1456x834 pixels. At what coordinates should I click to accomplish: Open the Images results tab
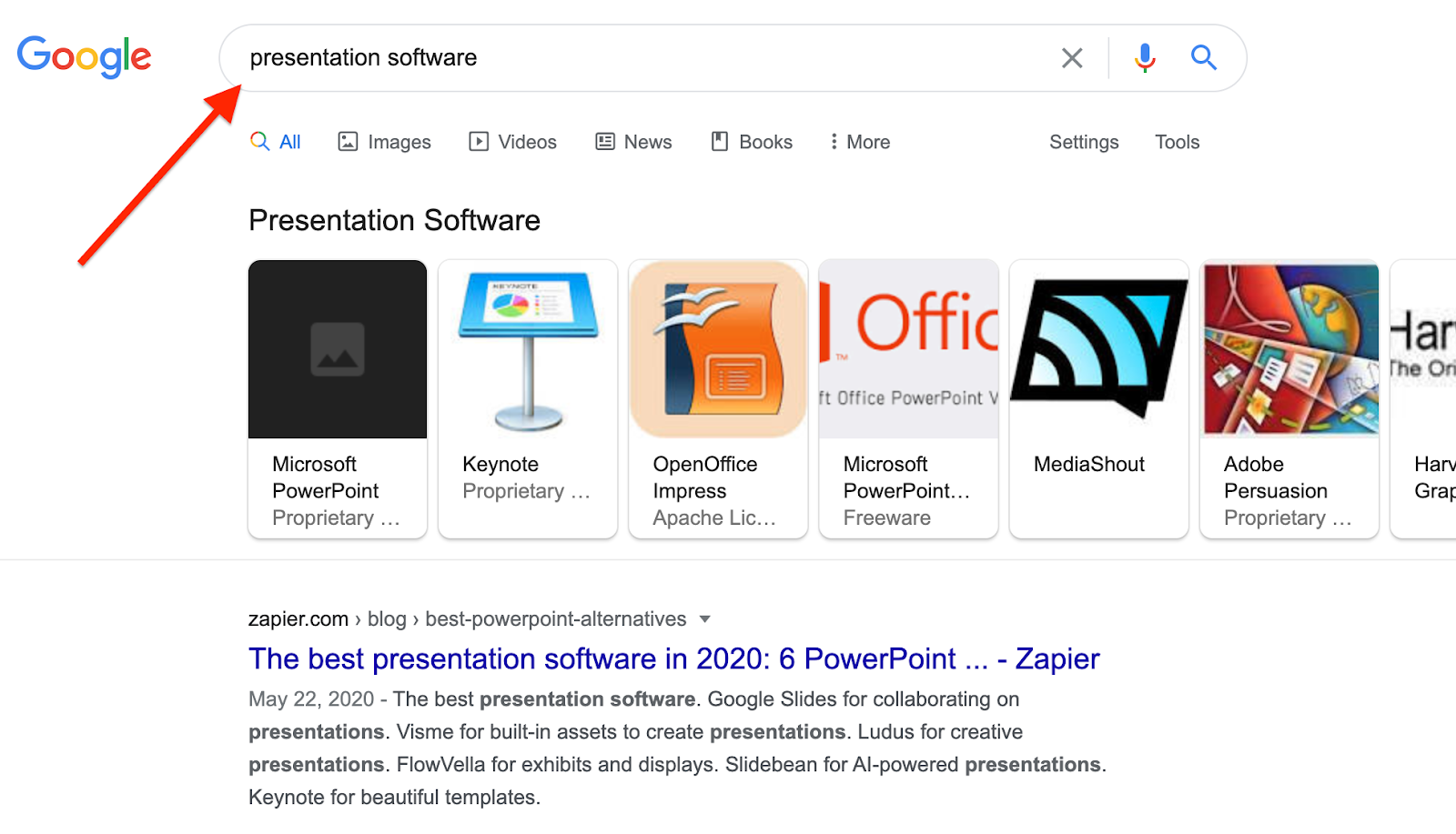click(x=384, y=142)
